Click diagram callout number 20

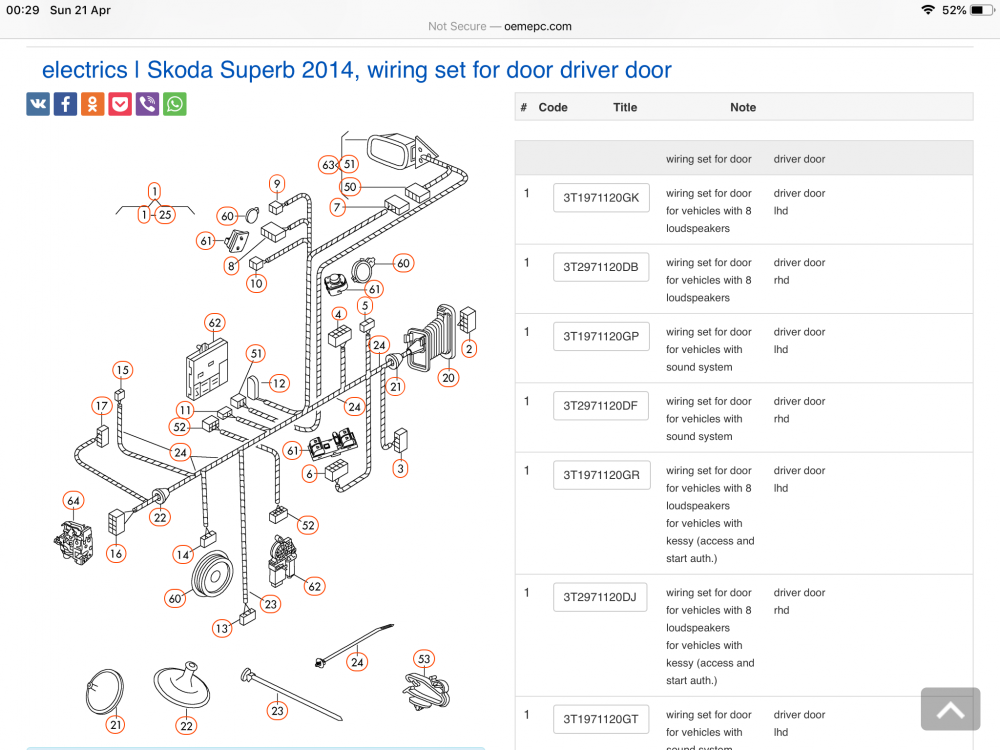448,378
